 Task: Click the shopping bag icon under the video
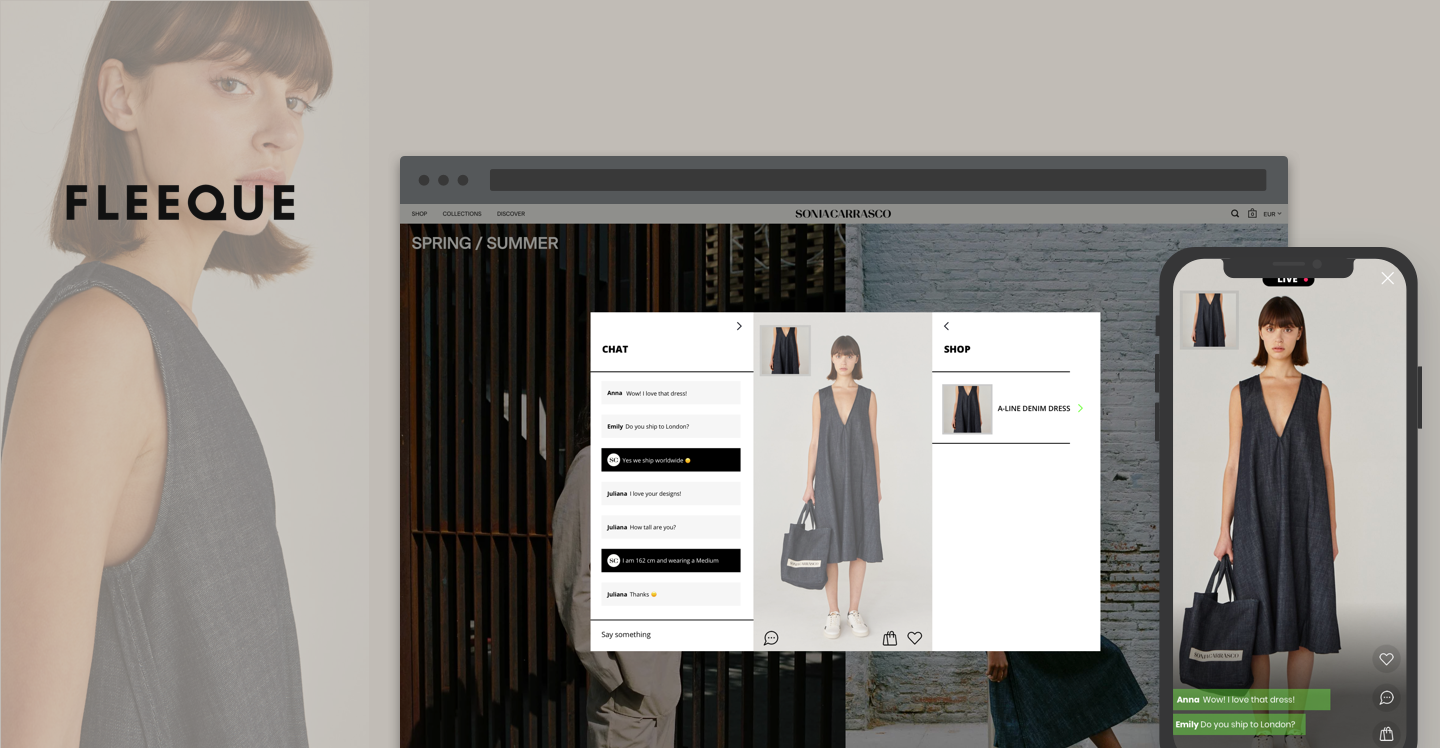pos(890,638)
